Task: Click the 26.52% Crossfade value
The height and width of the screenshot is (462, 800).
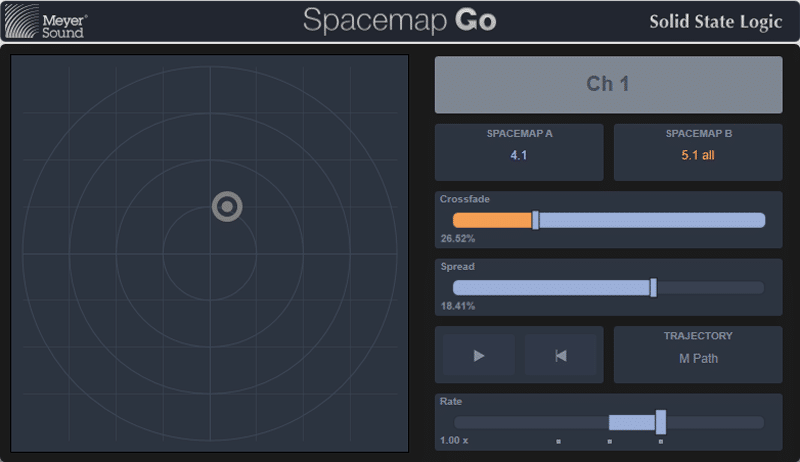Action: pos(457,239)
